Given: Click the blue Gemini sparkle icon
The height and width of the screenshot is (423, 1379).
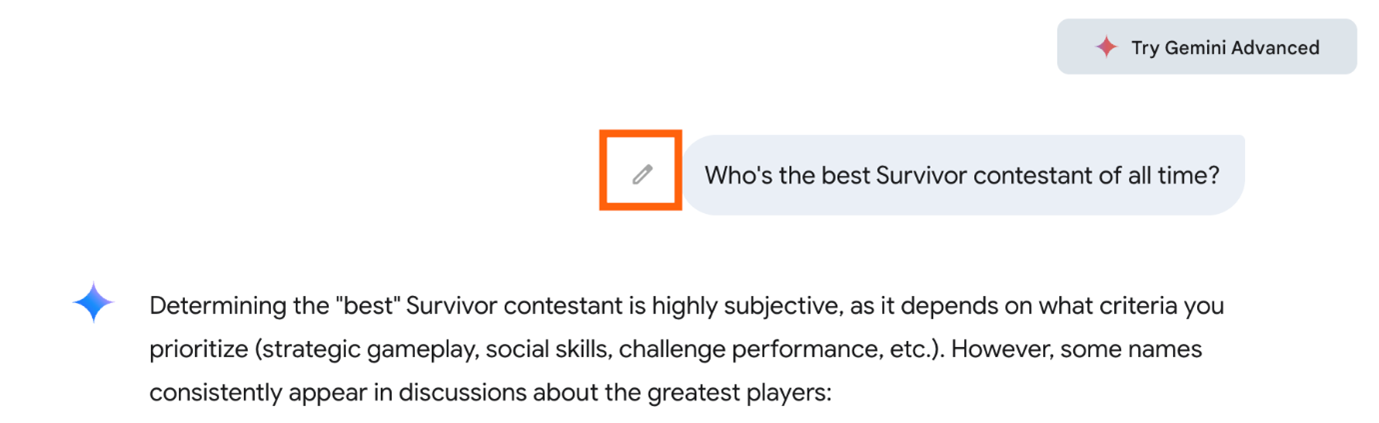Looking at the screenshot, I should (x=93, y=302).
